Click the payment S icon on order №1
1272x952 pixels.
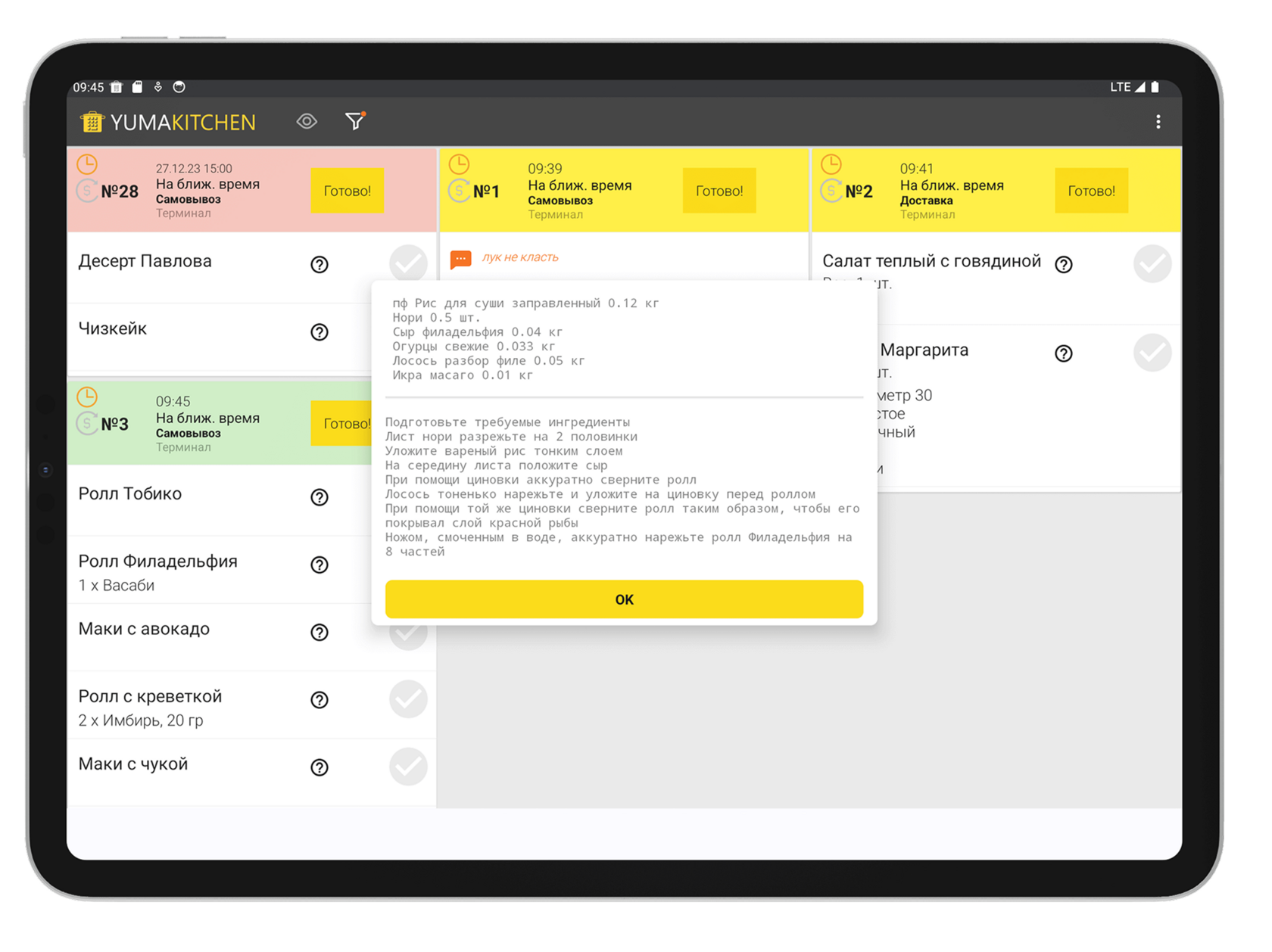click(x=460, y=191)
